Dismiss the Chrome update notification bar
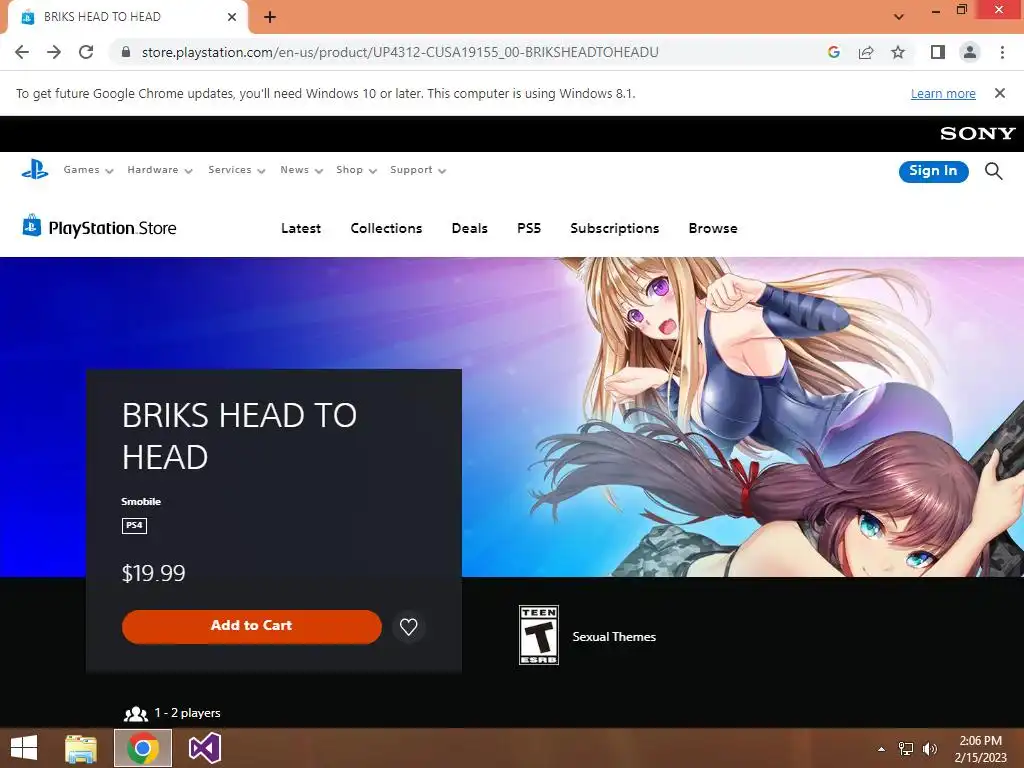This screenshot has height=768, width=1024. [x=1000, y=93]
